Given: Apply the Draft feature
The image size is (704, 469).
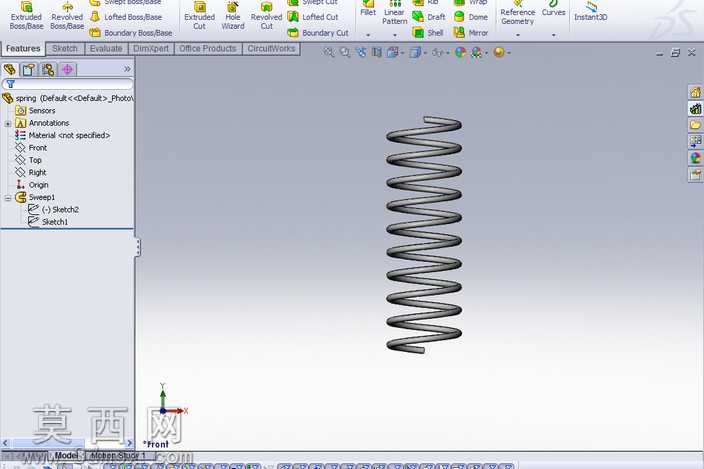Looking at the screenshot, I should coord(429,17).
